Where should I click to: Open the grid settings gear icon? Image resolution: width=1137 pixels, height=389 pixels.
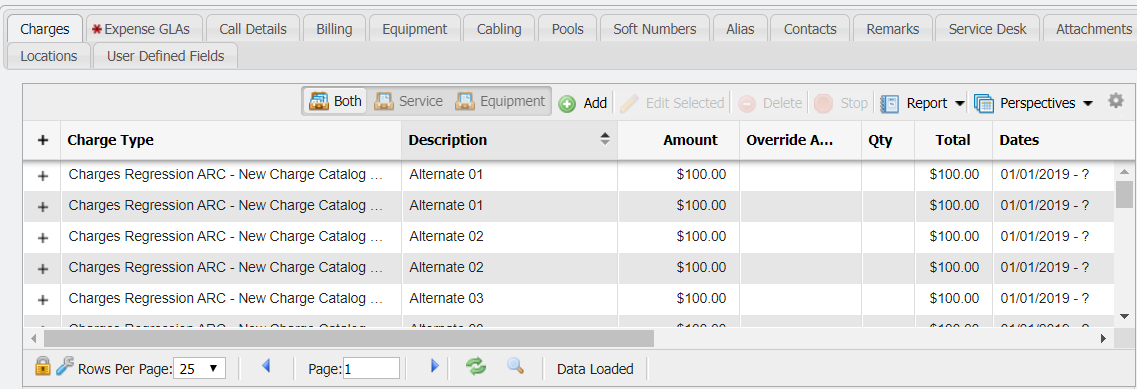pyautogui.click(x=1115, y=102)
